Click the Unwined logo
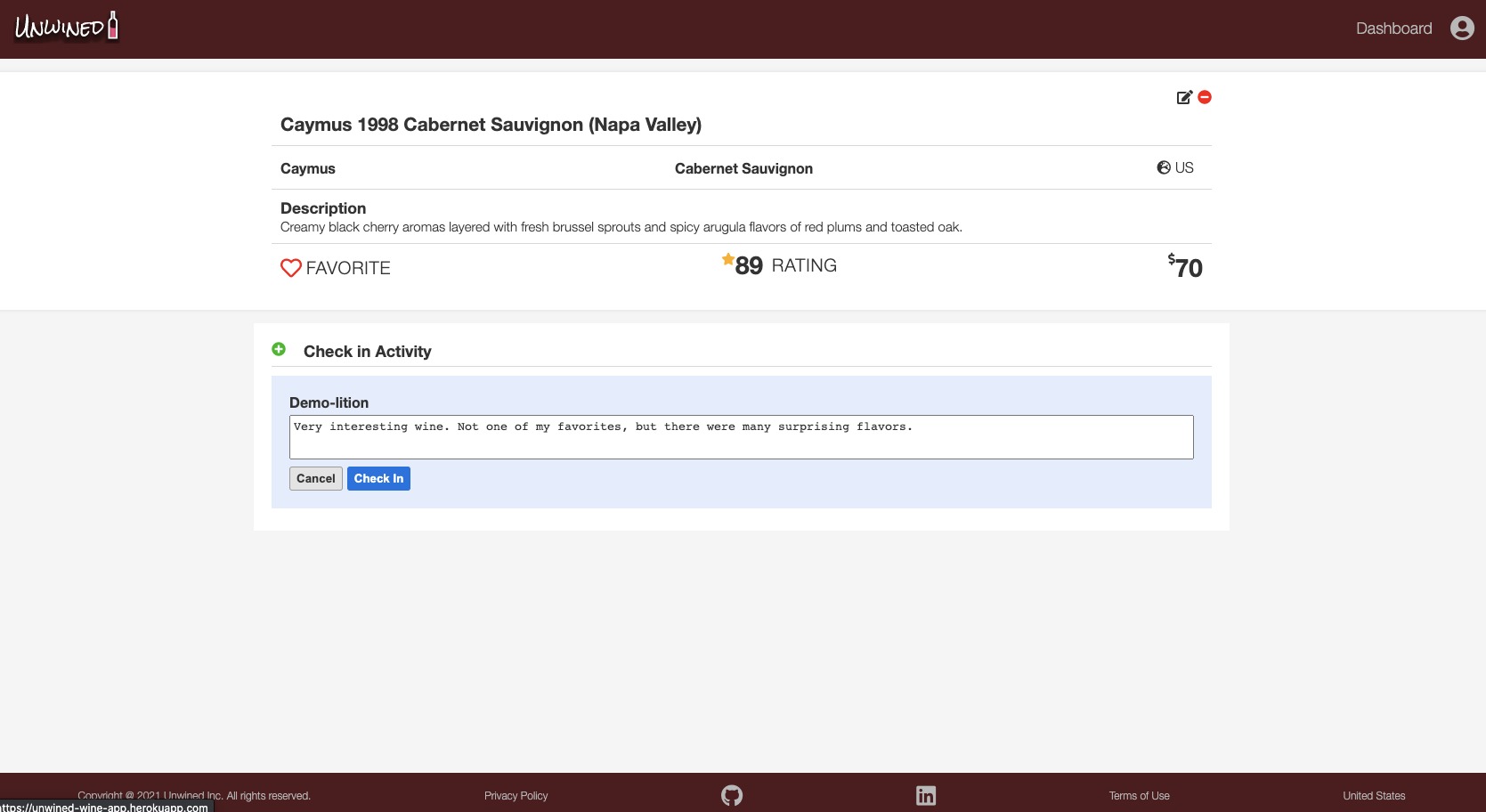Viewport: 1486px width, 812px height. pyautogui.click(x=67, y=27)
